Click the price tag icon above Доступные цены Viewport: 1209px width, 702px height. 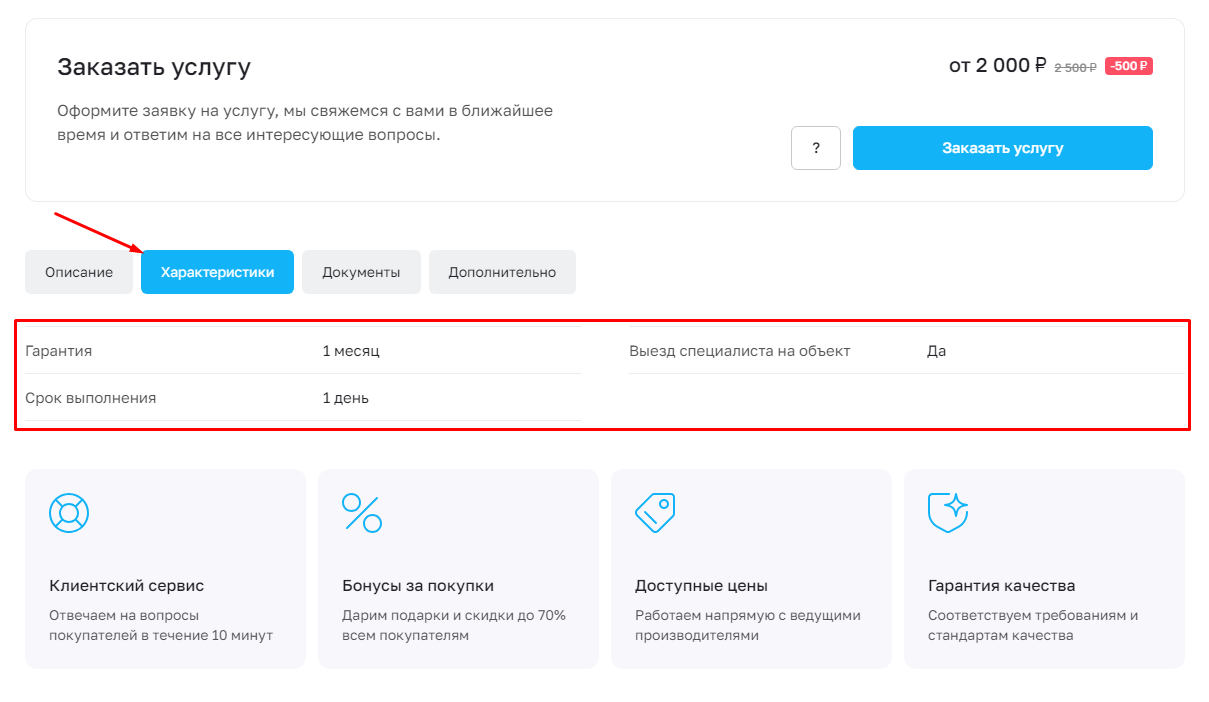tap(655, 513)
